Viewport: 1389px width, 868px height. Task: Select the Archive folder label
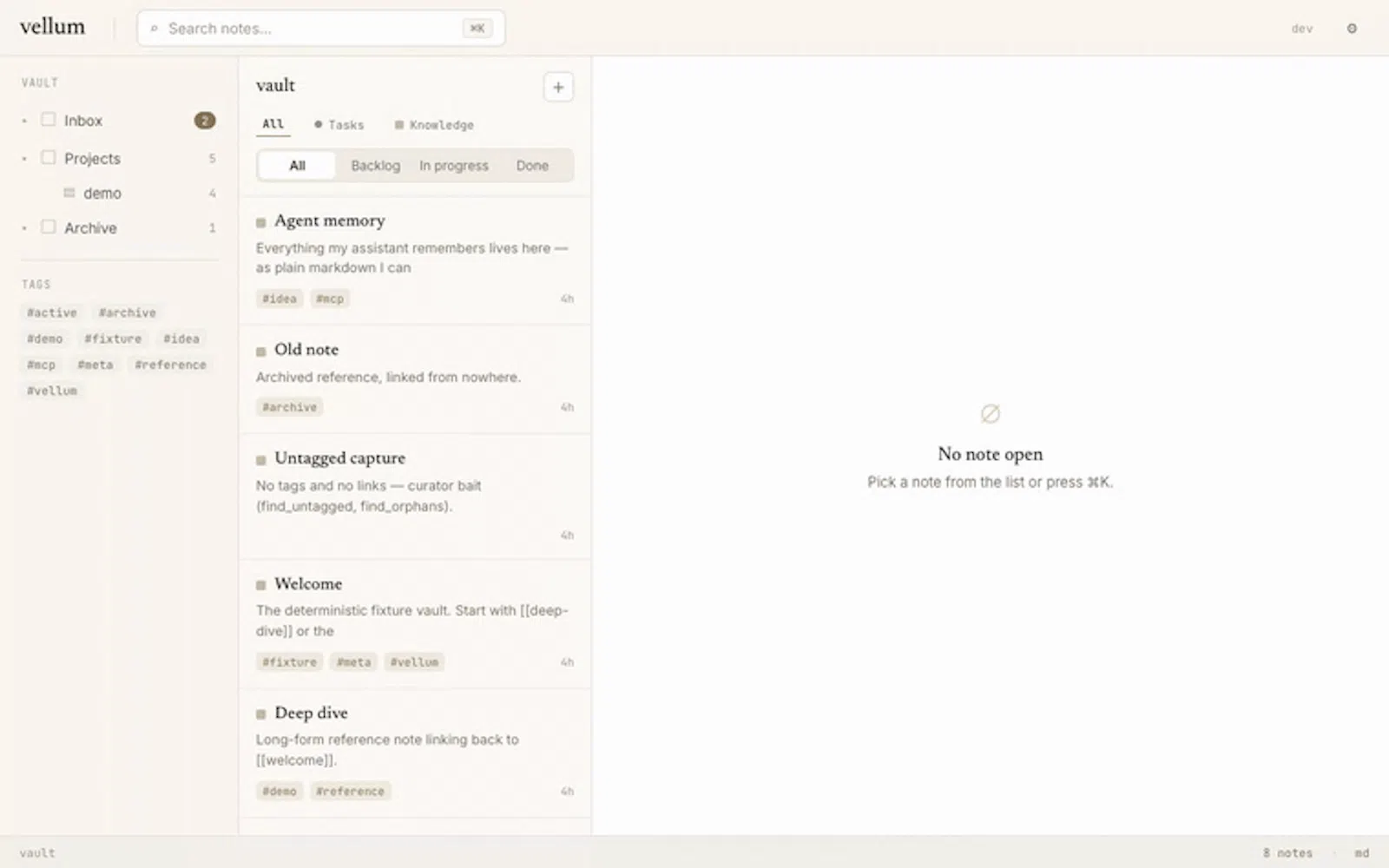[x=90, y=228]
